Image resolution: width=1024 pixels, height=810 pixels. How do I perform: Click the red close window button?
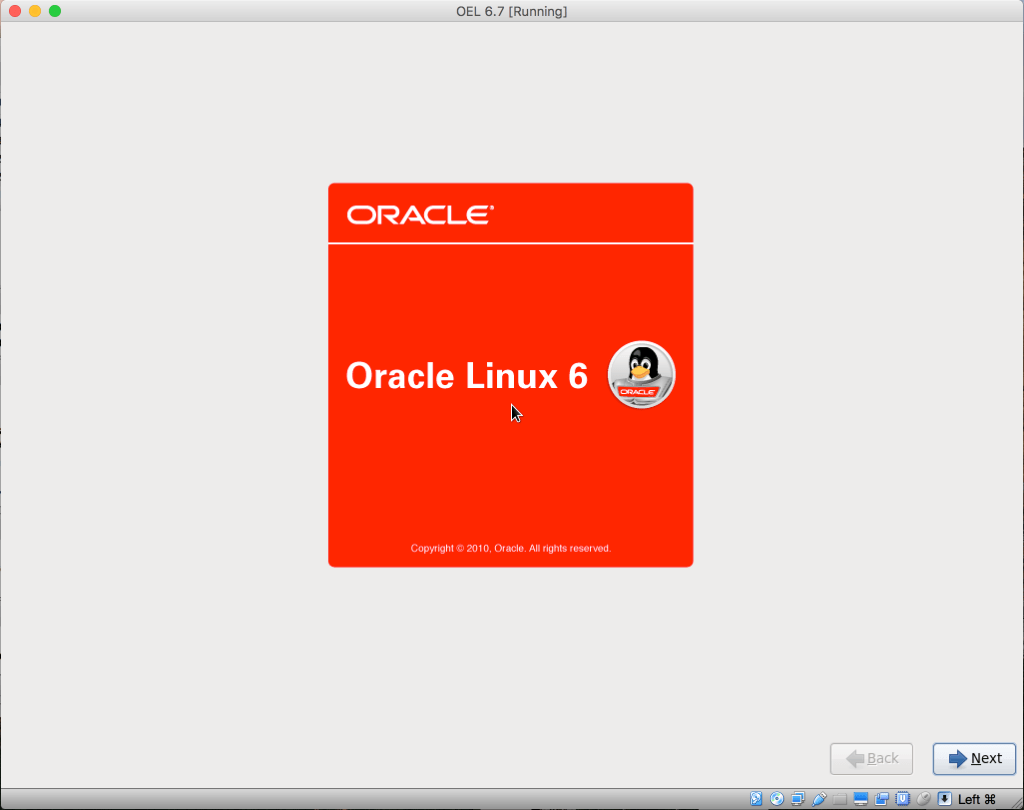tap(15, 11)
